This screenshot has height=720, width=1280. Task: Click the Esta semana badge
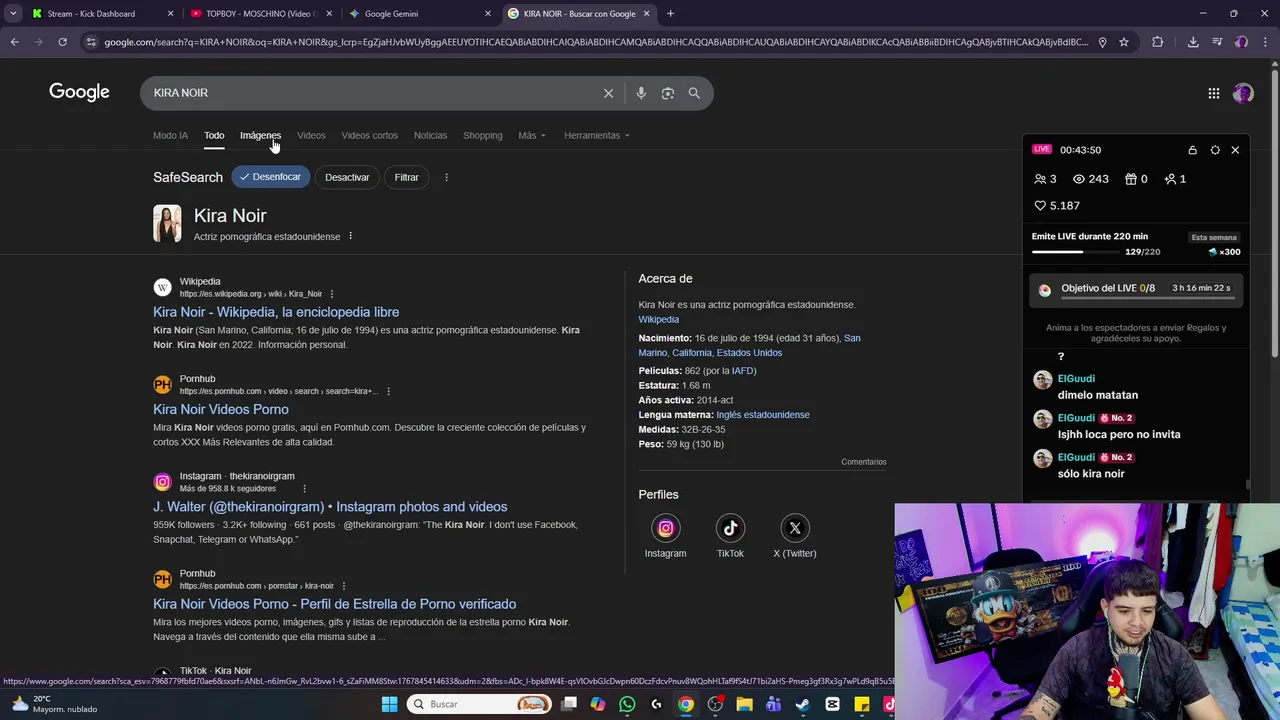pos(1214,237)
